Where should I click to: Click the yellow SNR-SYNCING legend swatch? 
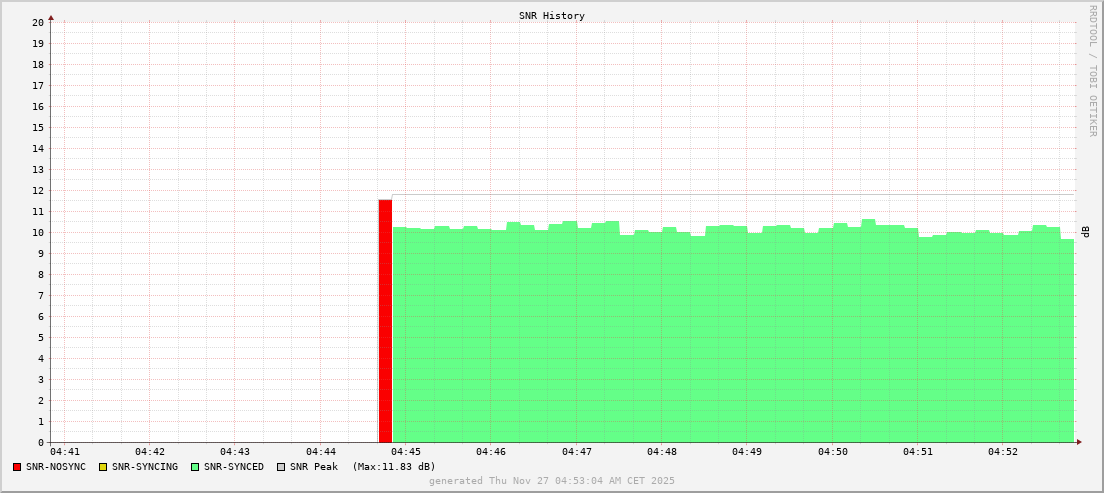coord(102,467)
